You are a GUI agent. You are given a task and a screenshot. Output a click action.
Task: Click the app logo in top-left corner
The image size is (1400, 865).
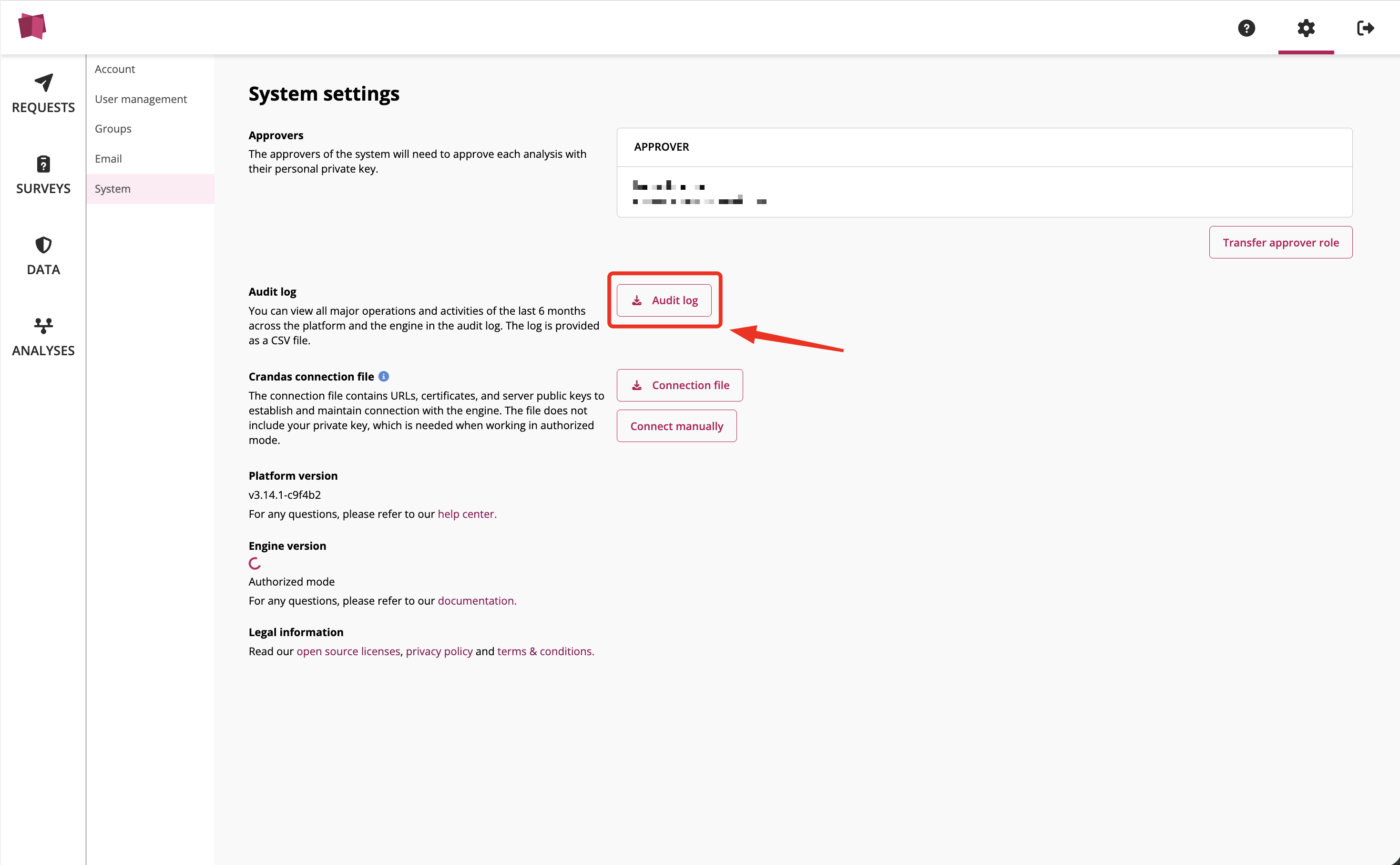pyautogui.click(x=32, y=26)
